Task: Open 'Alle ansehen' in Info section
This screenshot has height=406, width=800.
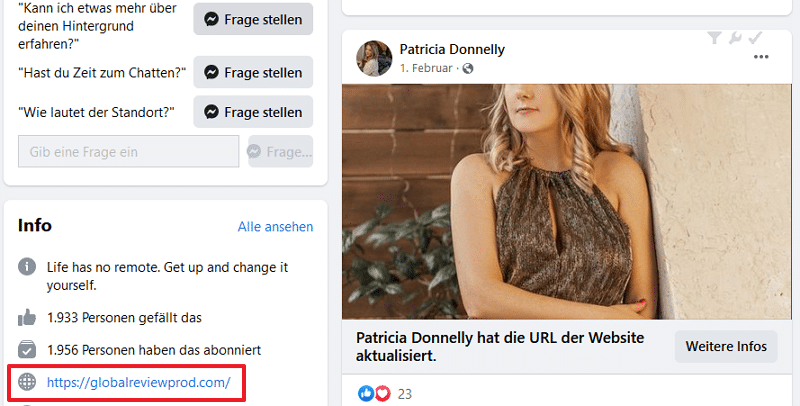Action: (276, 226)
